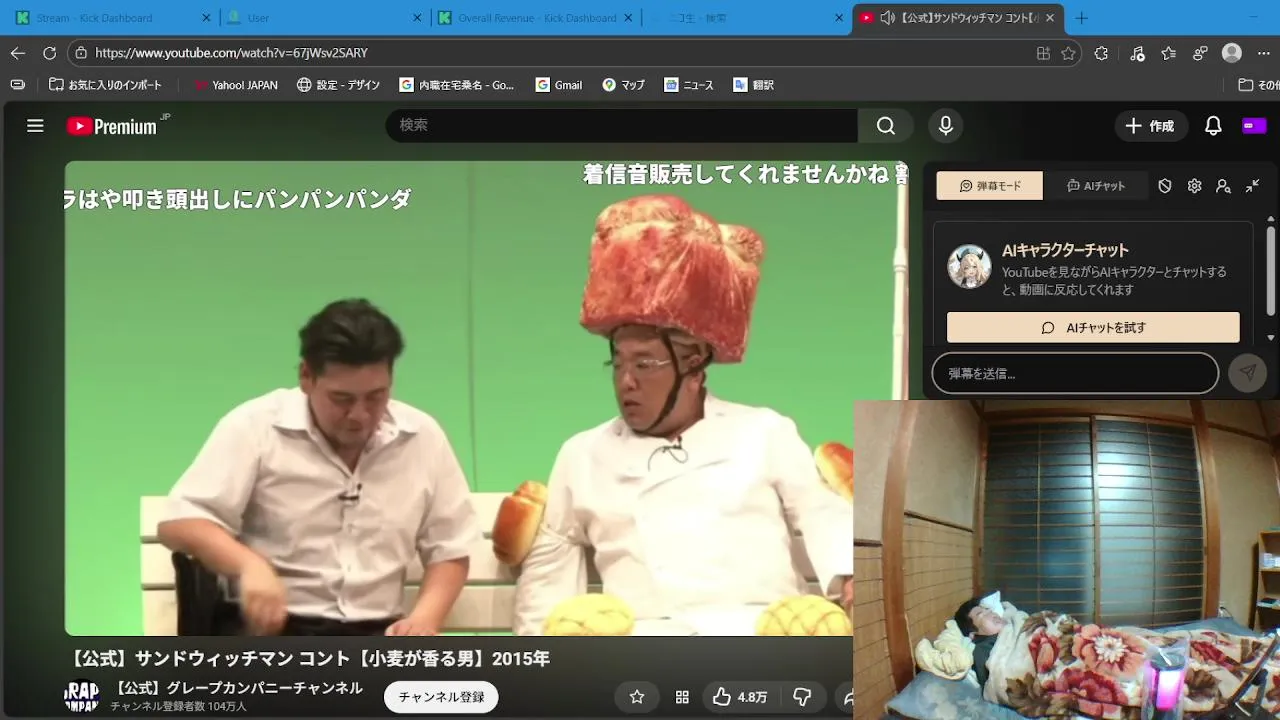Open browser extensions puzzle icon
This screenshot has height=720, width=1280.
[1101, 53]
